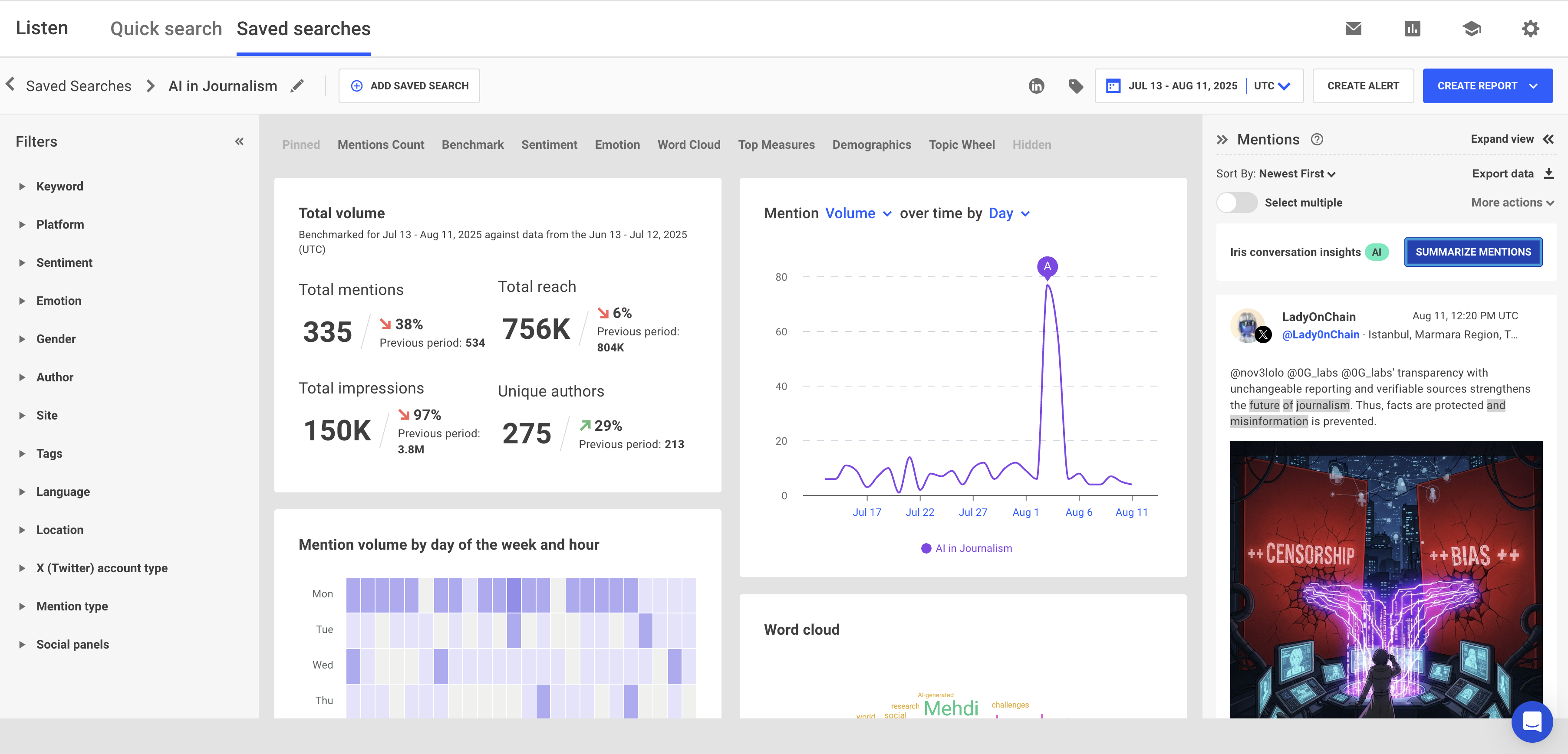The width and height of the screenshot is (1568, 754).
Task: Jump to the Demographics section
Action: [872, 145]
